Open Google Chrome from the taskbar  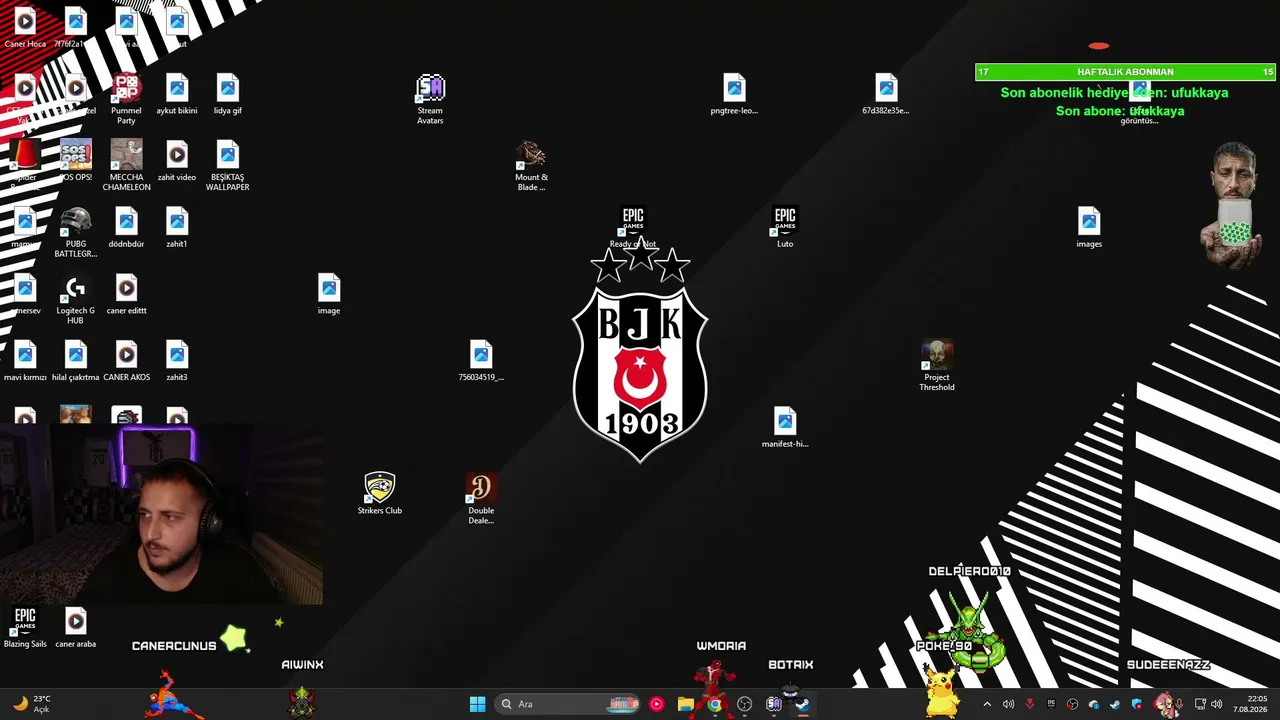pos(714,704)
